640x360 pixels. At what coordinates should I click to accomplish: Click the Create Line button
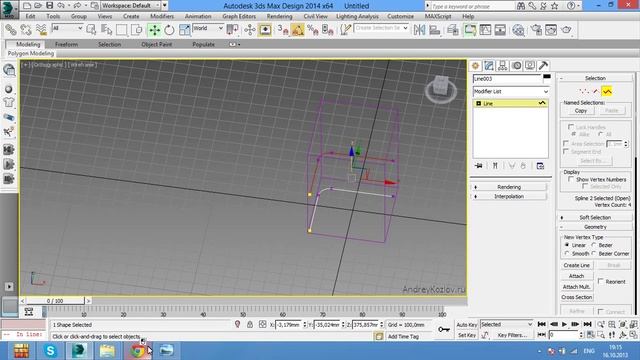click(x=576, y=265)
